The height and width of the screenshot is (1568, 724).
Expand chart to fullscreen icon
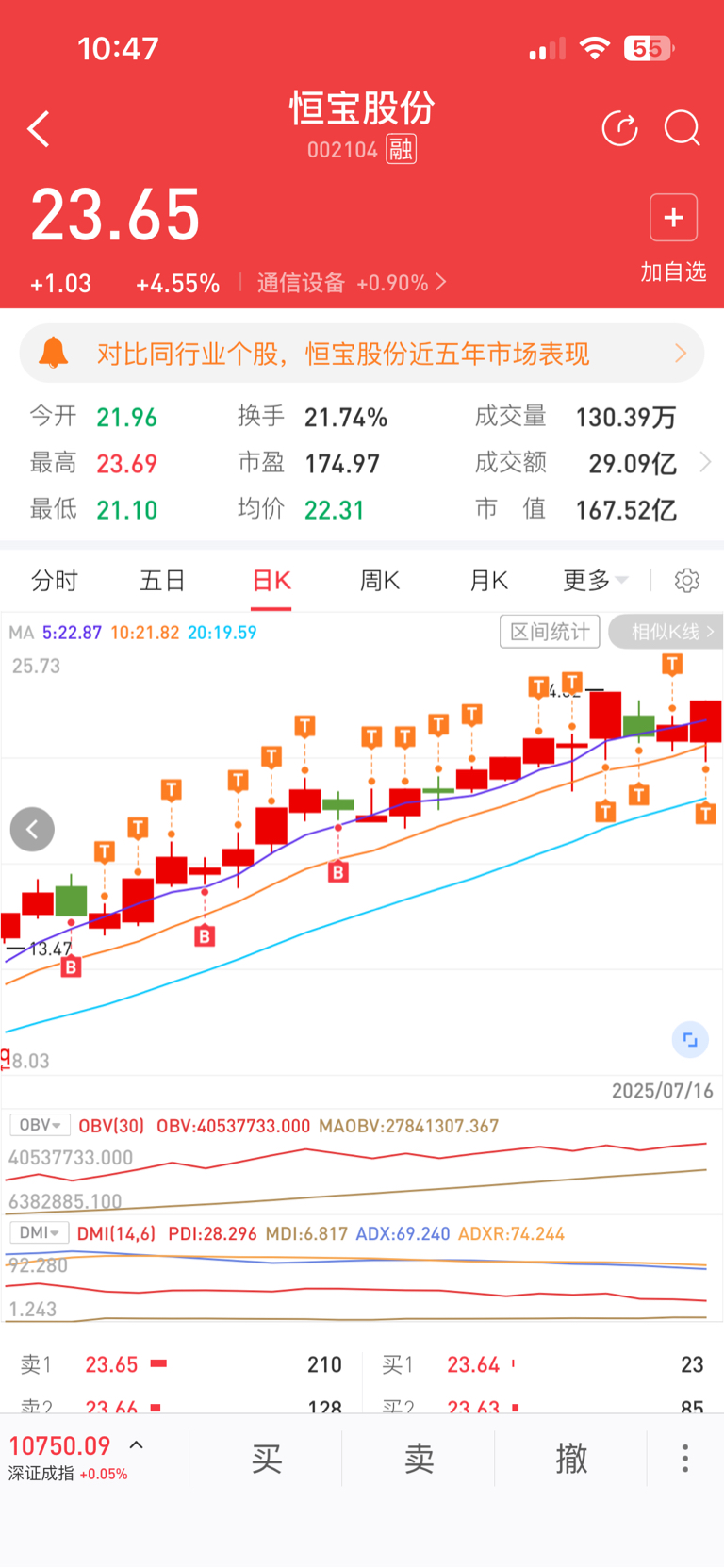[x=690, y=1039]
